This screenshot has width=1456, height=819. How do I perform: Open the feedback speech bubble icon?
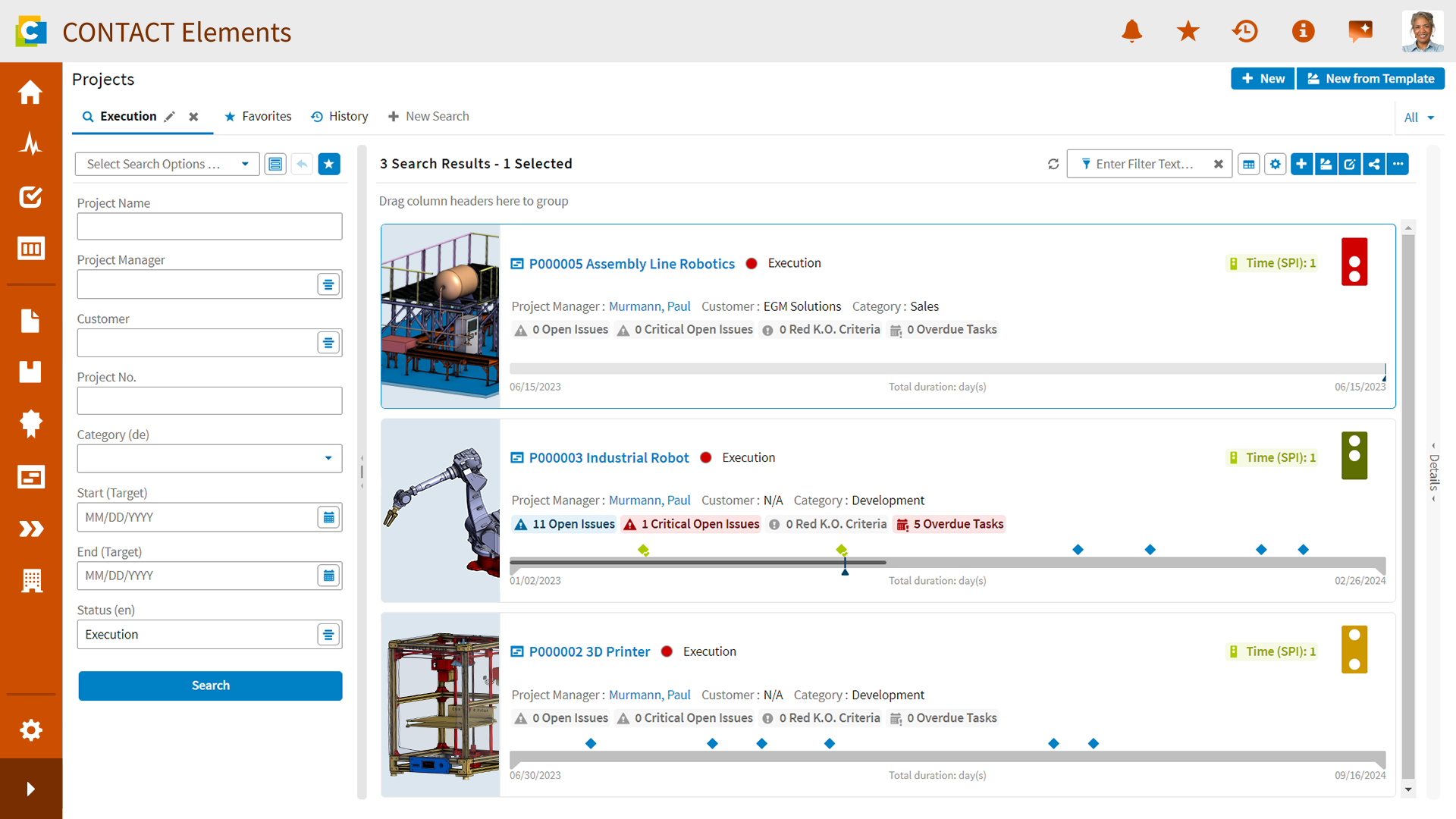(1360, 31)
